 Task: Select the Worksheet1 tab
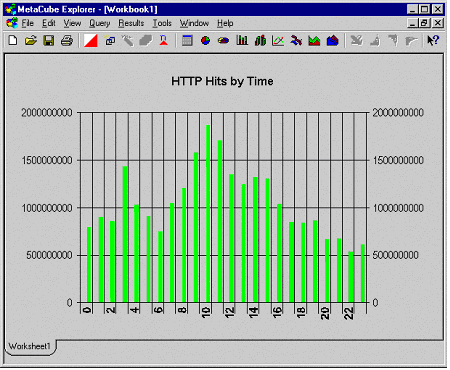tap(30, 347)
